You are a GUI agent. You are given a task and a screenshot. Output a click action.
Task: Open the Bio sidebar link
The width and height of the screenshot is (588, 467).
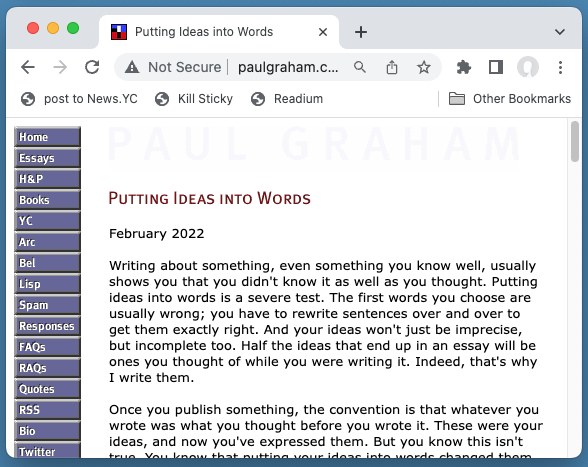click(x=48, y=431)
